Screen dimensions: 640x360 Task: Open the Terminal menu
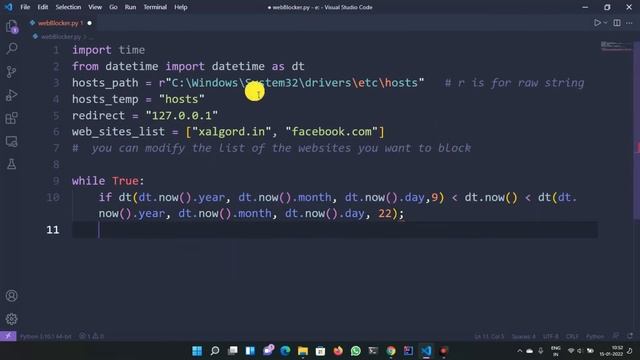(x=155, y=7)
